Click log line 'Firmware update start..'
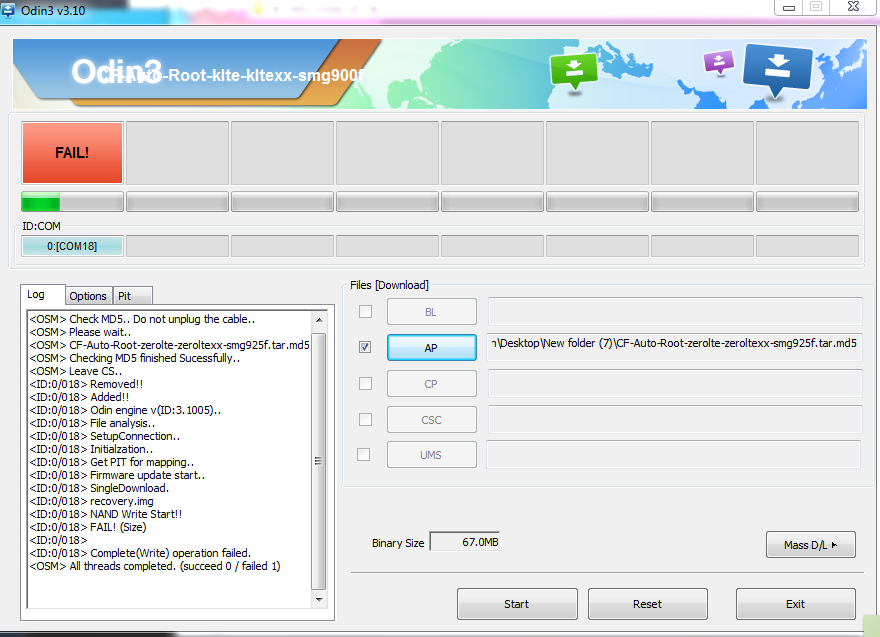Image resolution: width=880 pixels, height=637 pixels. [117, 475]
